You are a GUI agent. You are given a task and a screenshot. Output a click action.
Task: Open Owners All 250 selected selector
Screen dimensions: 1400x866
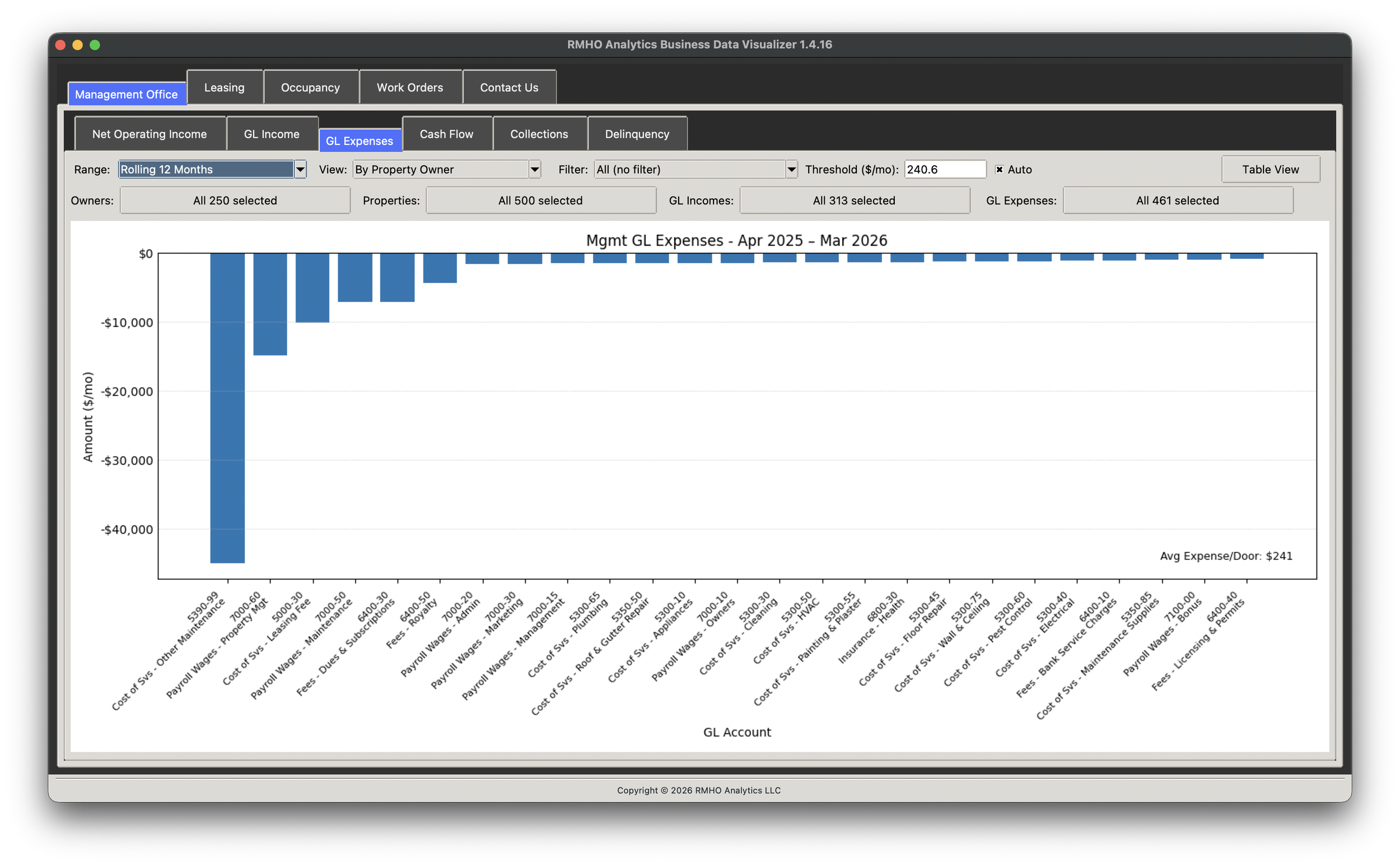(x=235, y=201)
